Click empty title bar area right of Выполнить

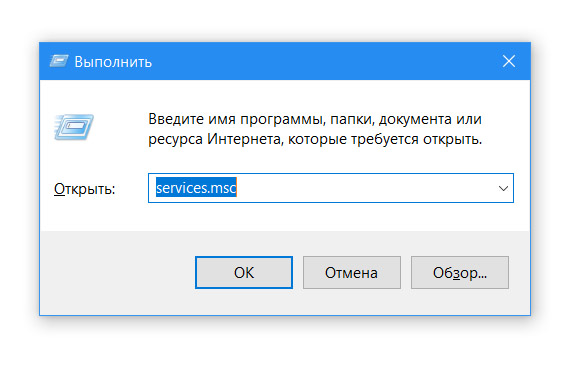[323, 61]
